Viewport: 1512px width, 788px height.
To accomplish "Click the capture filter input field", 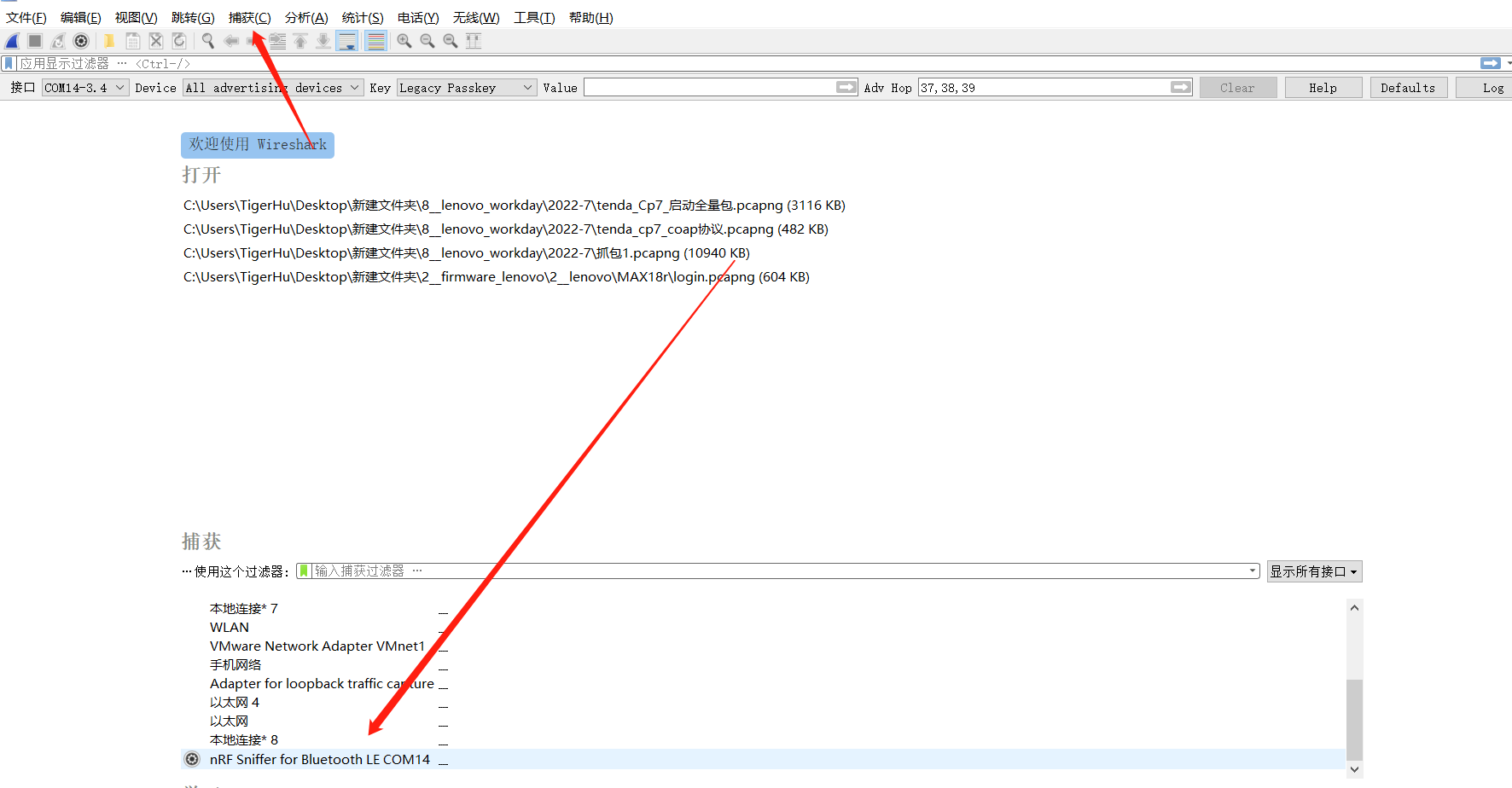I will 778,571.
